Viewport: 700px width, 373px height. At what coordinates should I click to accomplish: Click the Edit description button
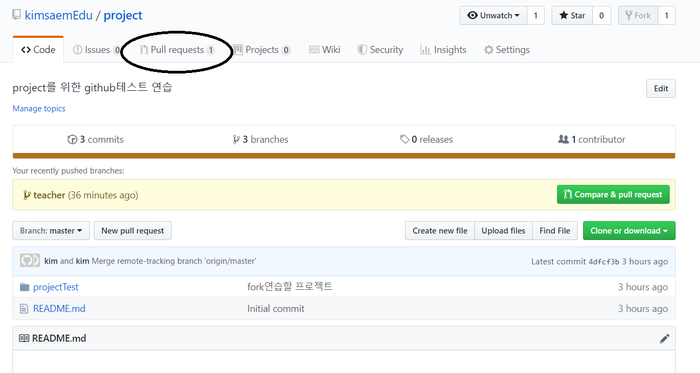point(661,88)
